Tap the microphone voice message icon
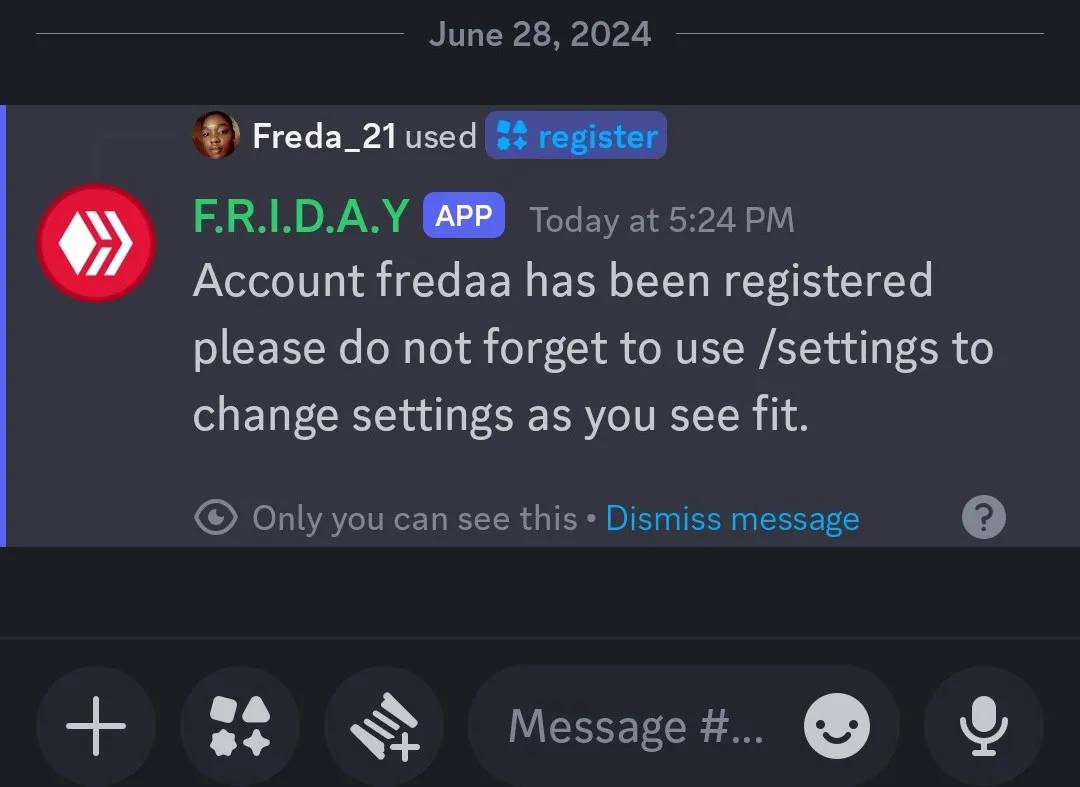Viewport: 1080px width, 787px height. coord(984,726)
